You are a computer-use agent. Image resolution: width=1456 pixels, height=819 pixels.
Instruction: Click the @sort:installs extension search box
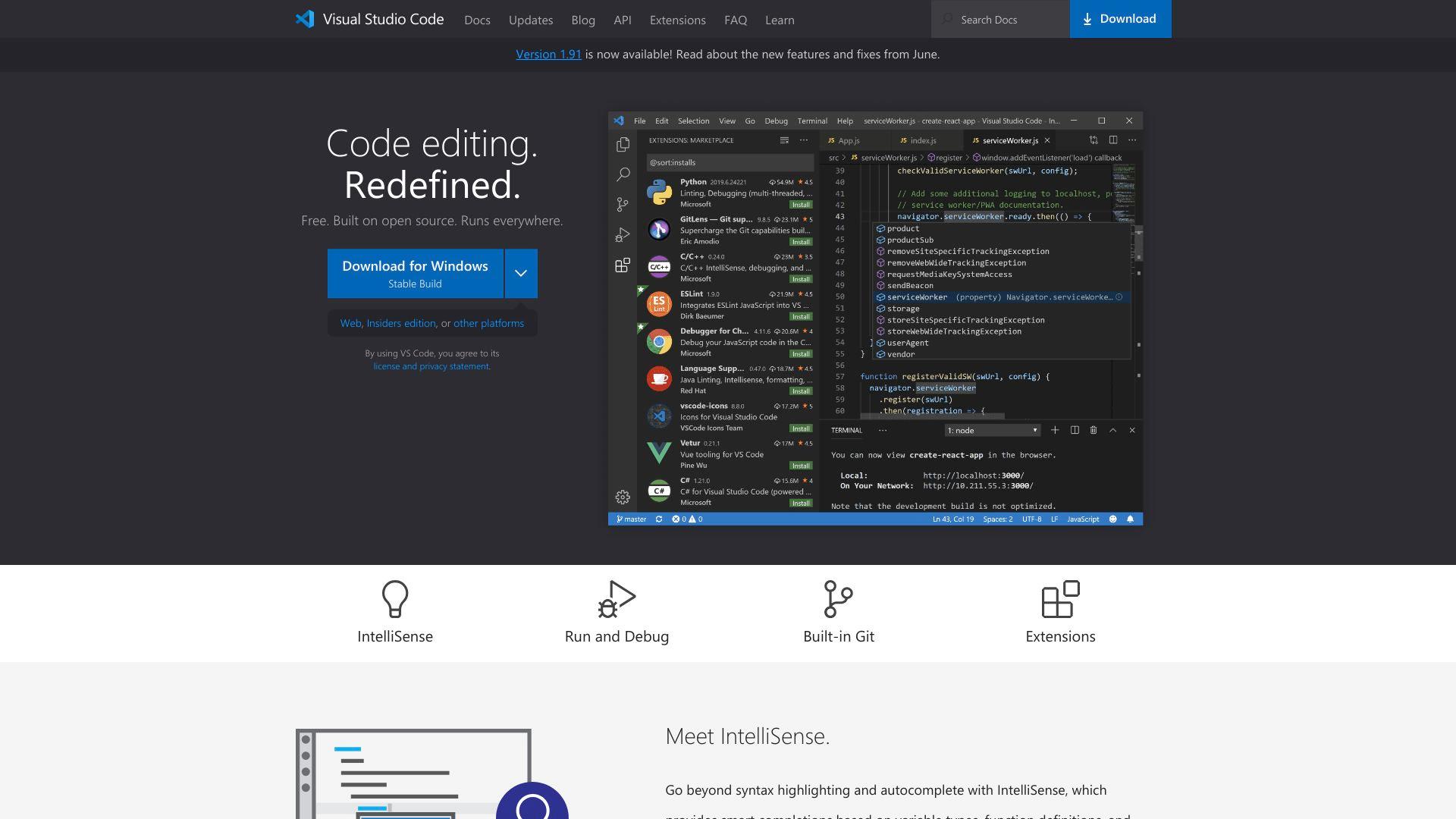coord(730,162)
